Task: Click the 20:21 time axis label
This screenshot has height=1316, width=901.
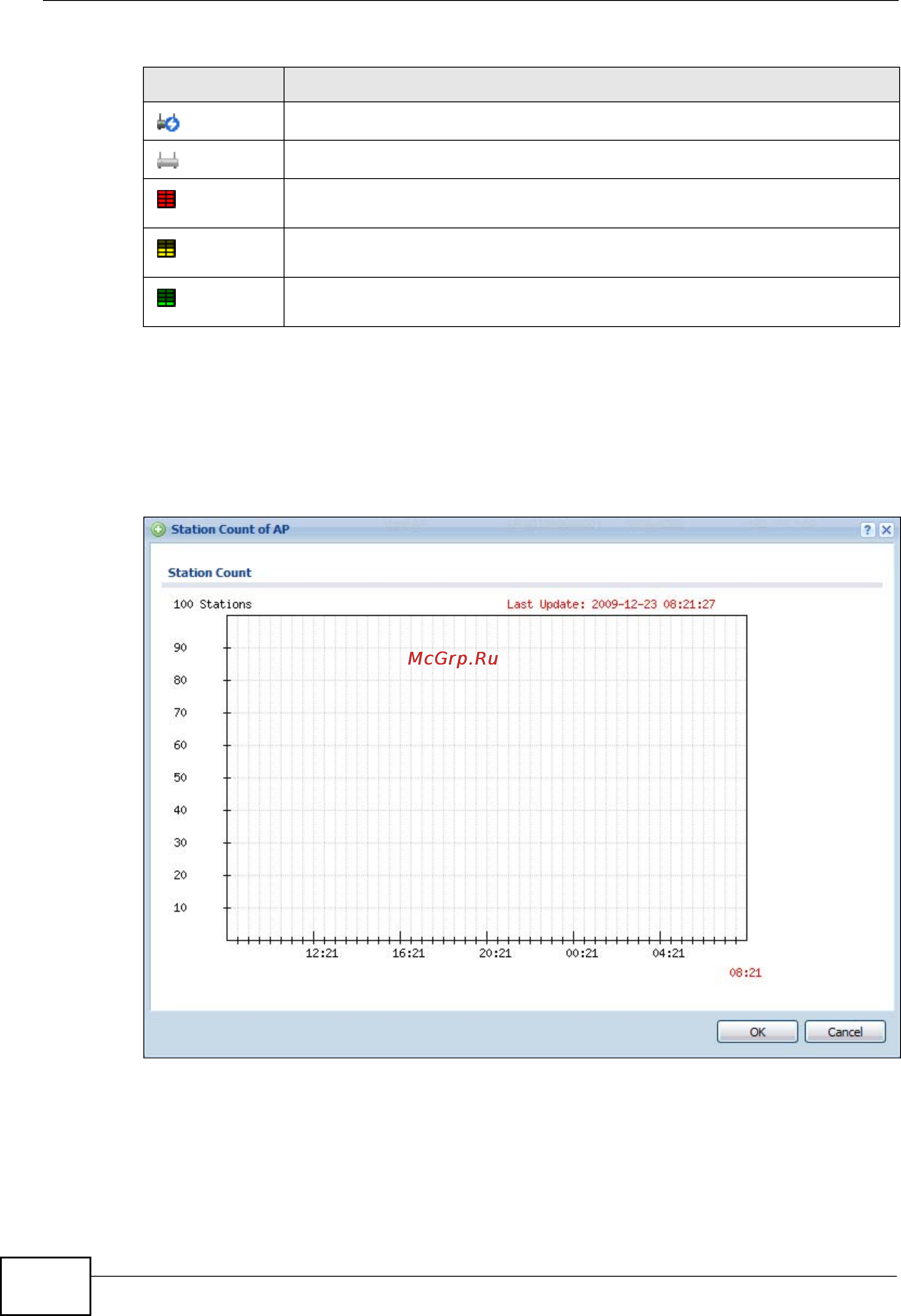Action: point(495,953)
